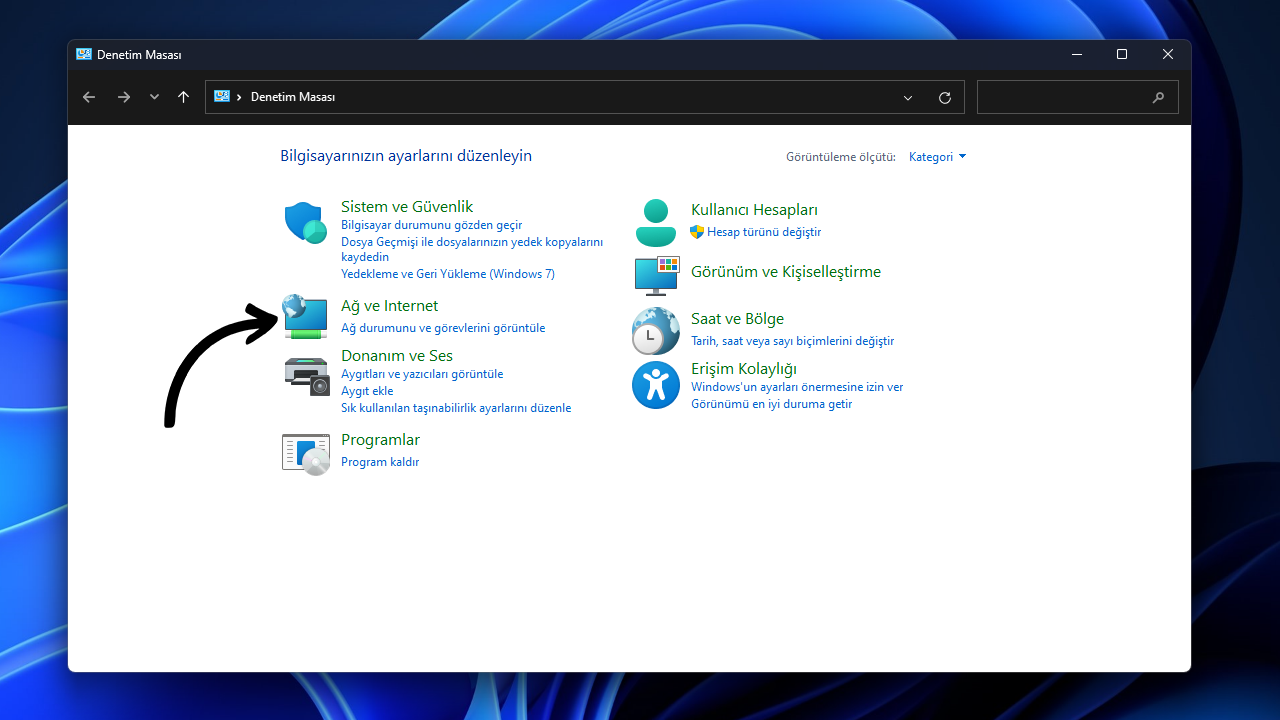Viewport: 1280px width, 720px height.
Task: Open Ağ ve Internet category heading
Action: 389,306
